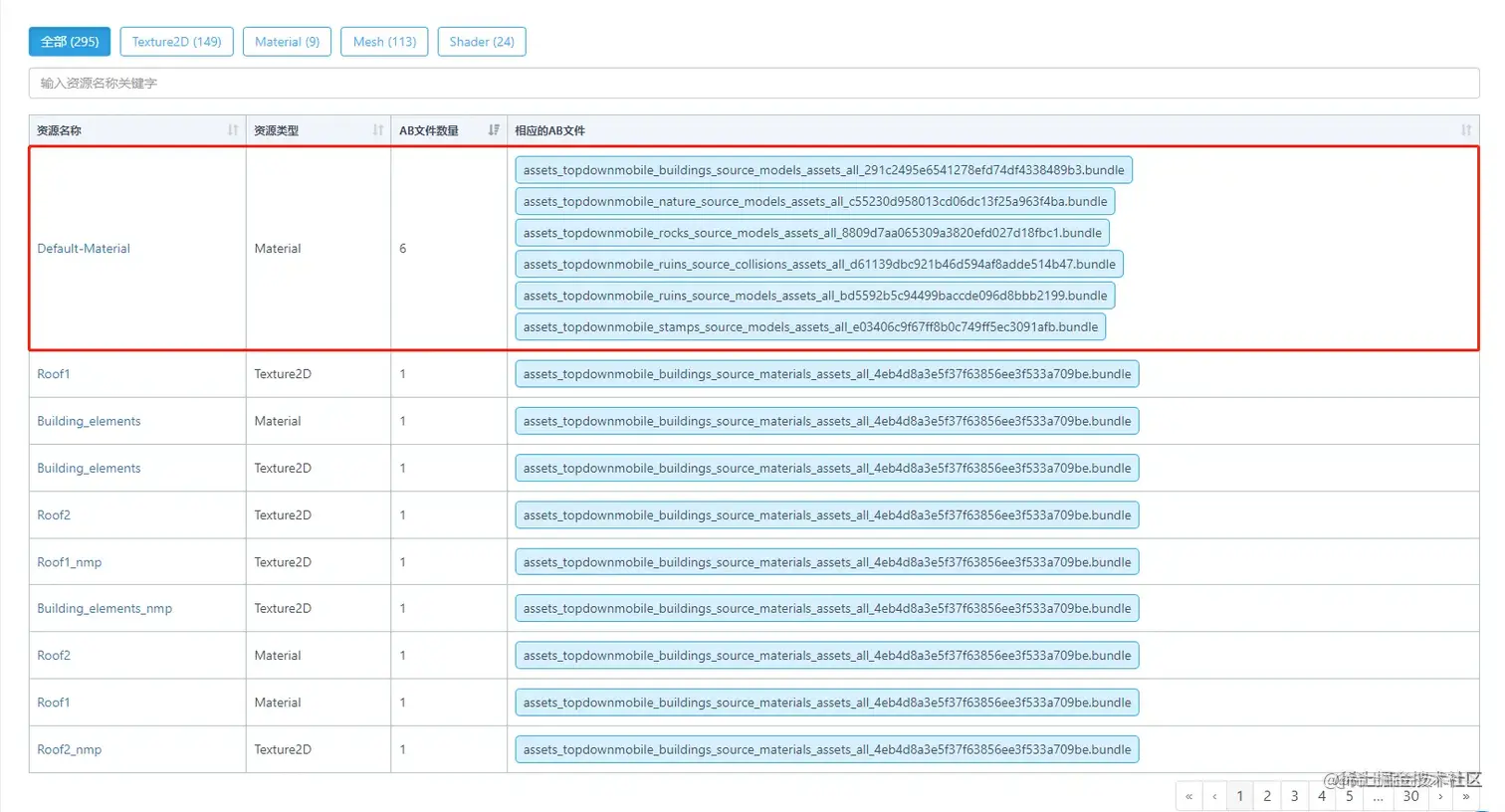Click the pagination ellipsis
This screenshot has height=812, width=1505.
tap(1378, 796)
